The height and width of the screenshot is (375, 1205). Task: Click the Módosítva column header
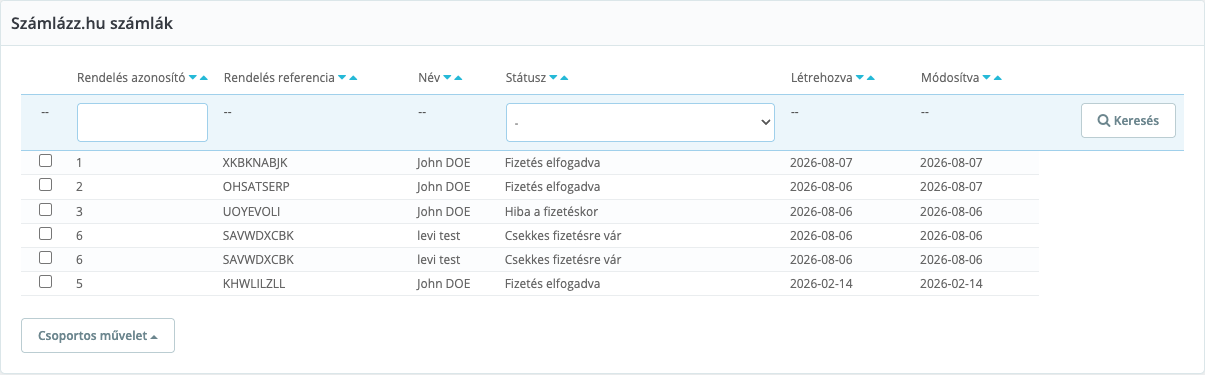[x=950, y=77]
